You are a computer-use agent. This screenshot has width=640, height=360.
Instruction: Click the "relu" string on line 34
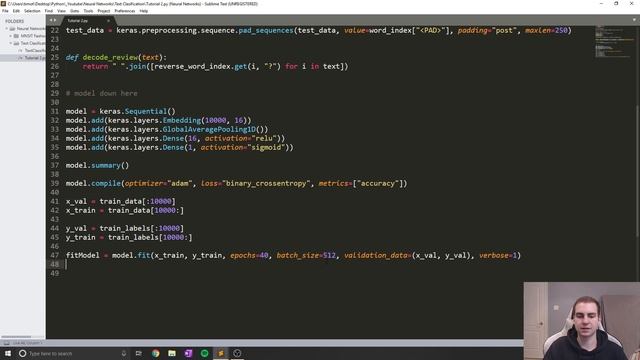pyautogui.click(x=264, y=138)
